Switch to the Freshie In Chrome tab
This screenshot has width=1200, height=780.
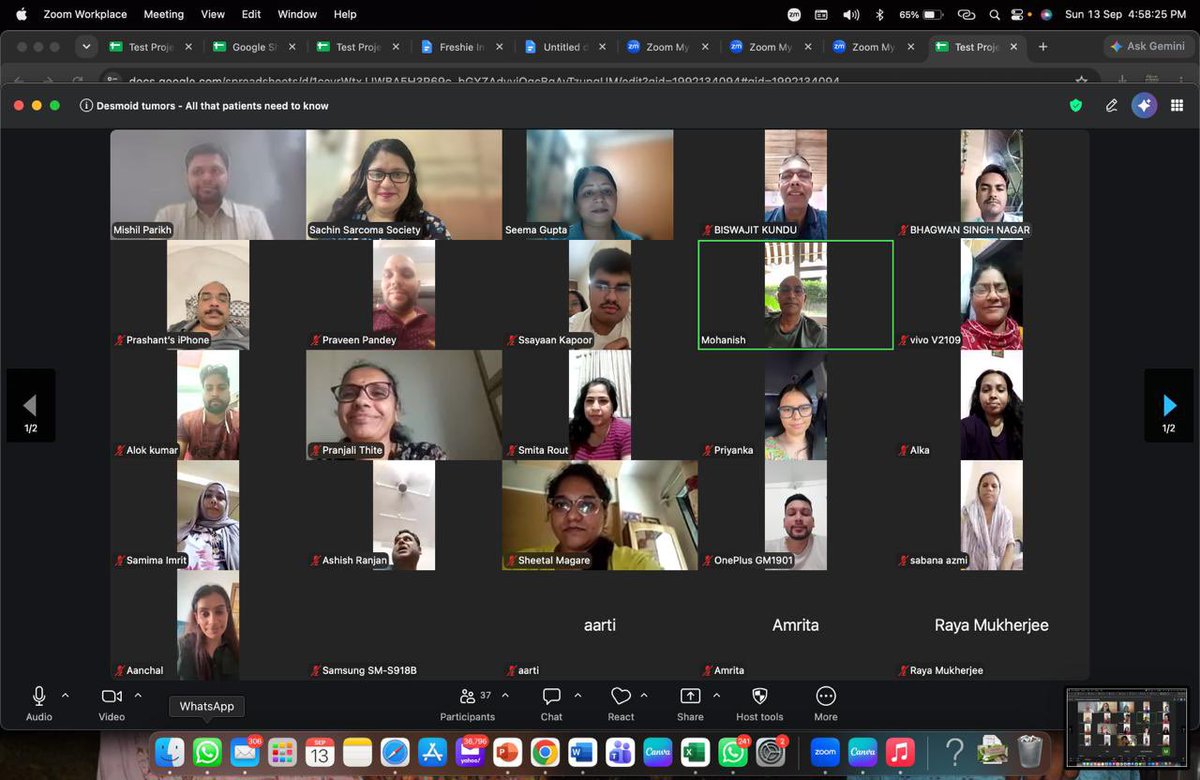click(x=462, y=47)
